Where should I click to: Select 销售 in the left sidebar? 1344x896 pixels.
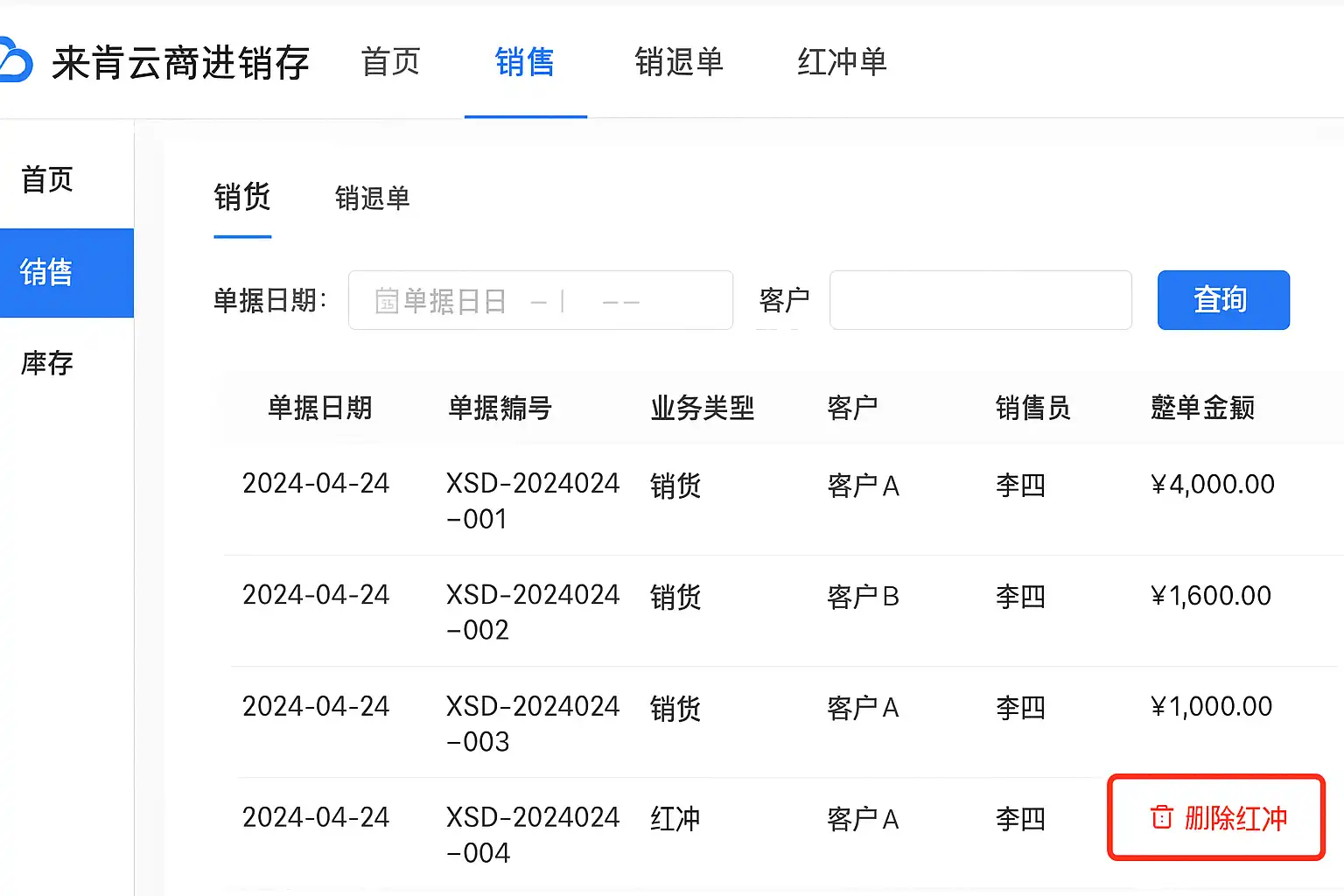[47, 272]
